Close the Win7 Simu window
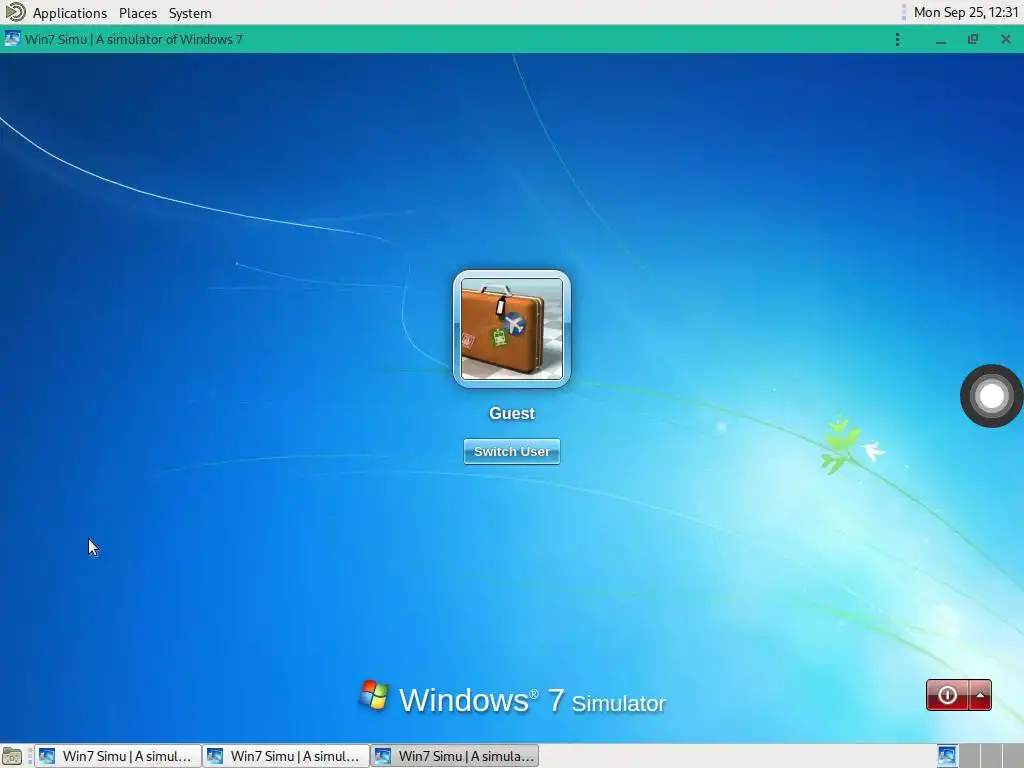Screen dimensions: 1024x768 click(x=1006, y=39)
